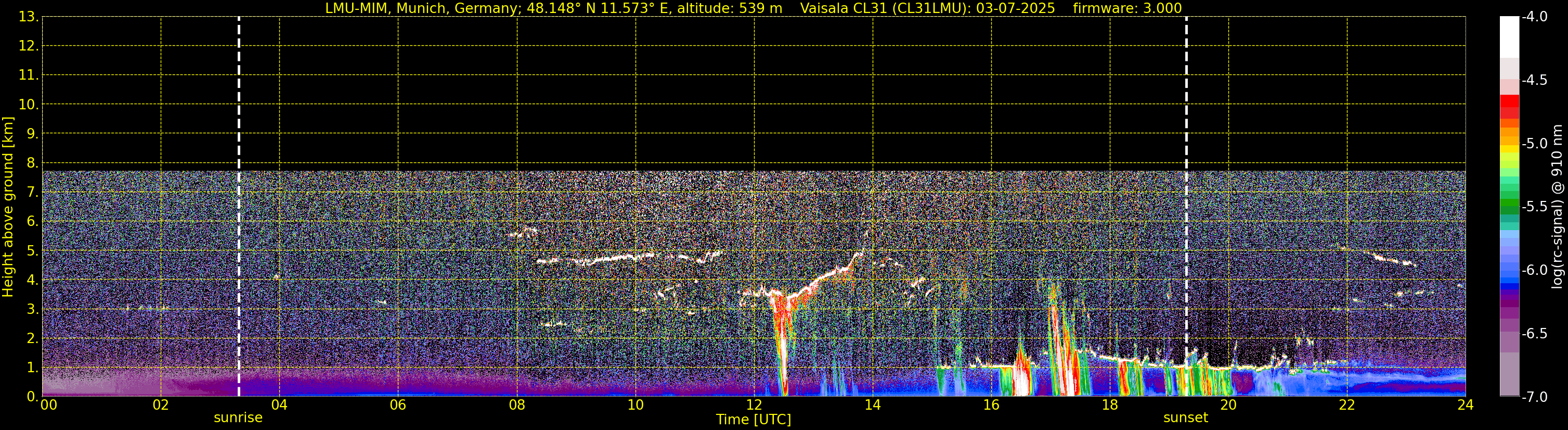The image size is (1568, 430).
Task: Click the colorbar tick label '-7.0'
Action: 1534,397
